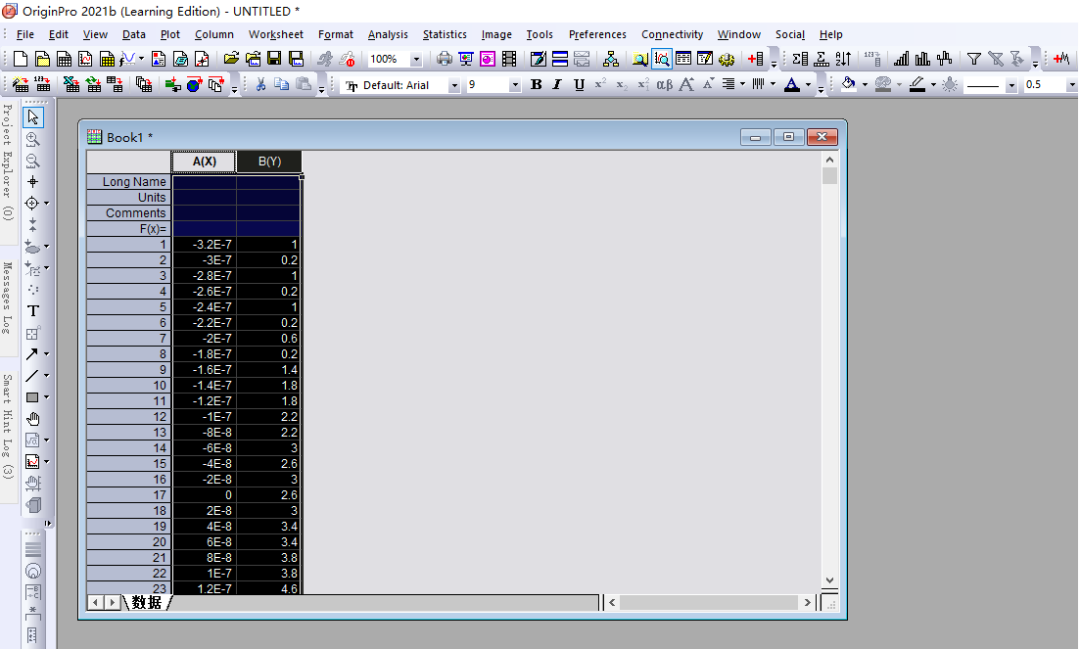1080x649 pixels.
Task: Toggle Italic formatting
Action: click(557, 85)
